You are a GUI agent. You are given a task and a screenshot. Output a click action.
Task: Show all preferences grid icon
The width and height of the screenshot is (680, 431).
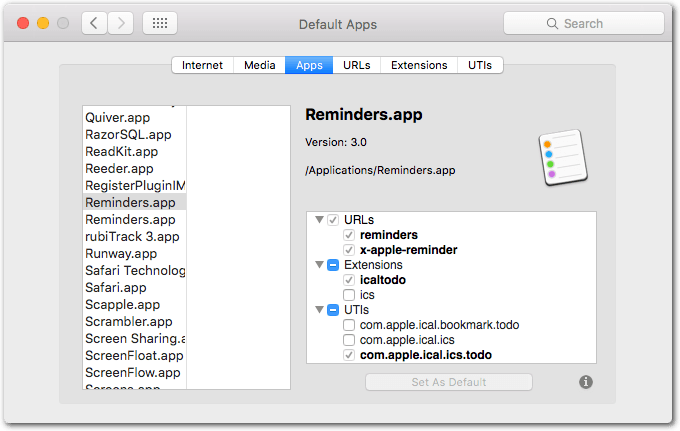click(x=160, y=23)
